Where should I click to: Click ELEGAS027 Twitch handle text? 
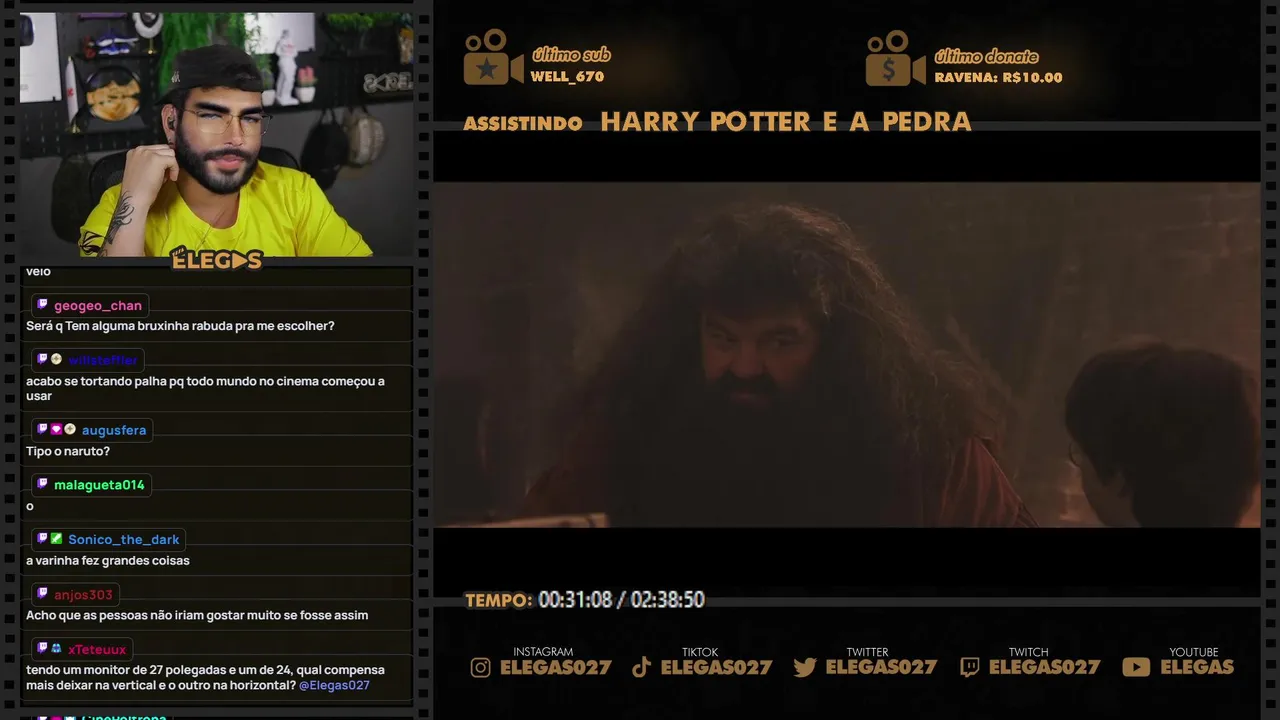coord(1045,667)
